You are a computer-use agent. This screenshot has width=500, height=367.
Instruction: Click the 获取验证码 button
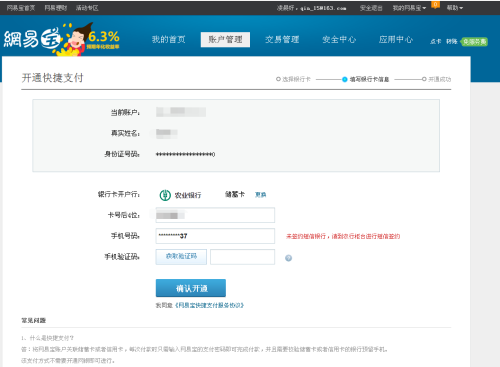pyautogui.click(x=181, y=257)
